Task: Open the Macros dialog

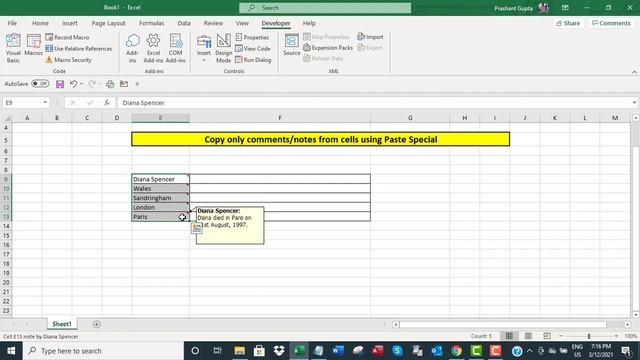Action: coord(33,45)
